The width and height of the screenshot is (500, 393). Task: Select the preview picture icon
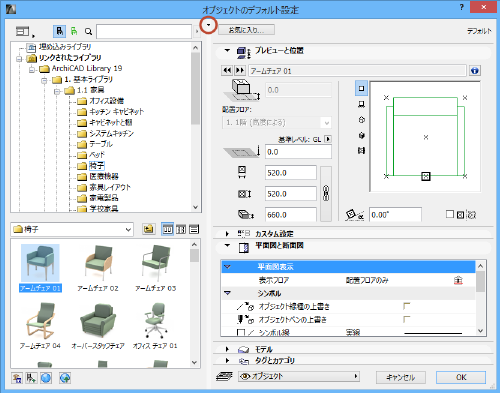[x=361, y=151]
